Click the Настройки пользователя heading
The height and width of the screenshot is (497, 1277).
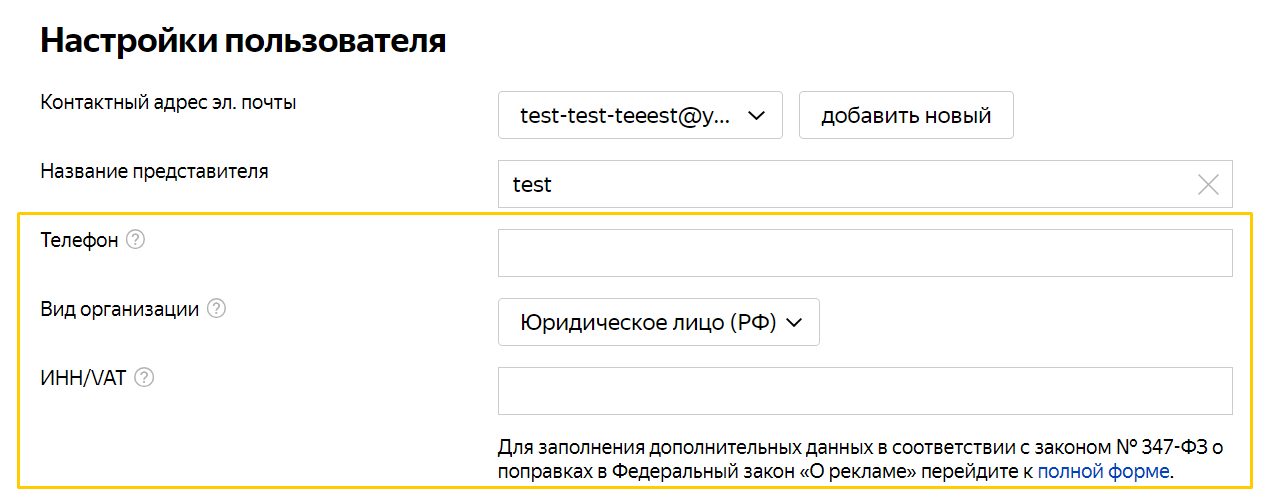[x=243, y=41]
